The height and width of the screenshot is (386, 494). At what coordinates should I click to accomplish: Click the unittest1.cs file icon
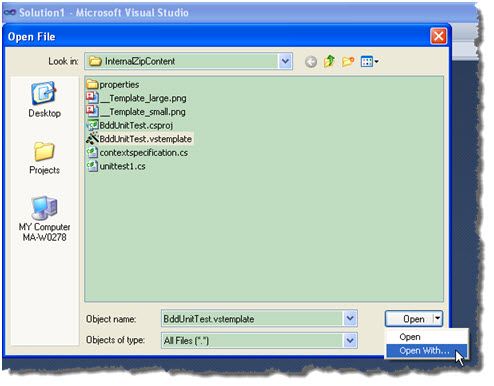(92, 166)
